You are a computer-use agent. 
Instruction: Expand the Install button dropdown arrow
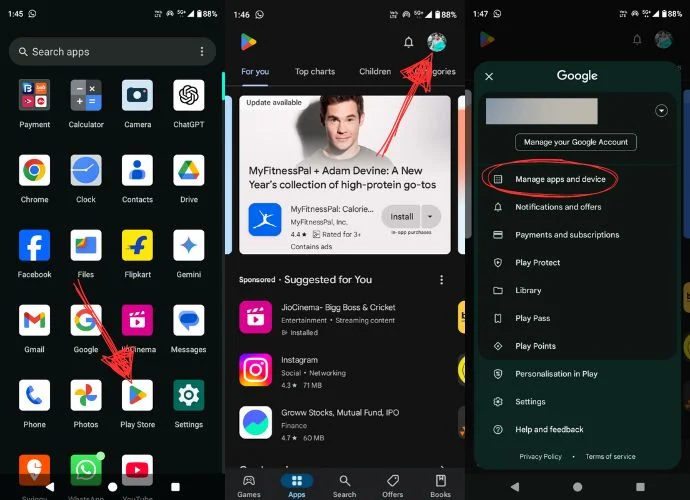pyautogui.click(x=431, y=216)
